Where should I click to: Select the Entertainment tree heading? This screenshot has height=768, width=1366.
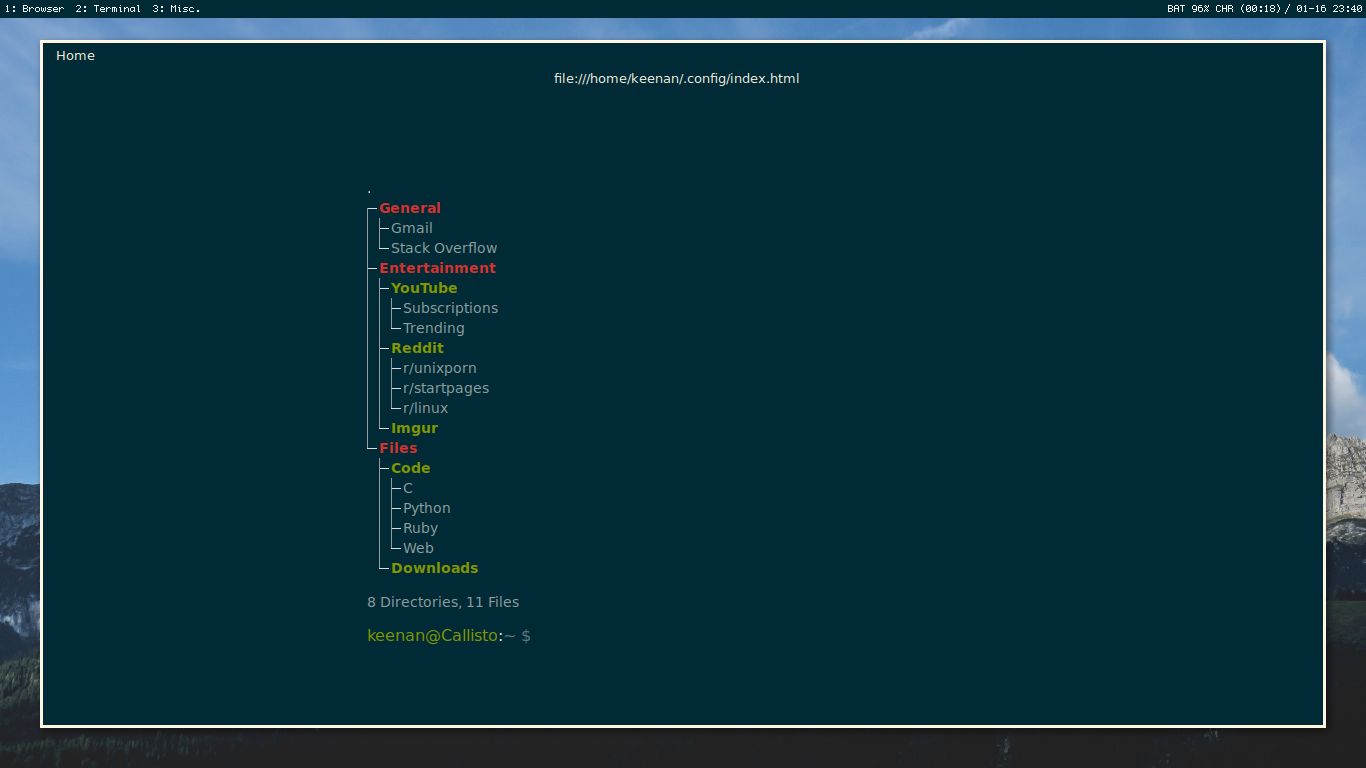coord(437,268)
